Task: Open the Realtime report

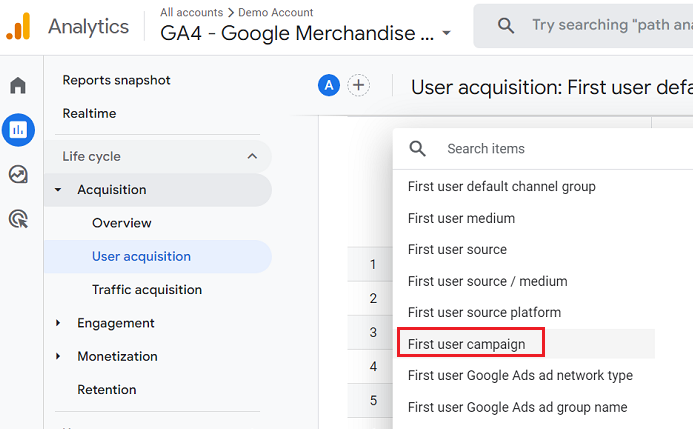Action: click(x=89, y=114)
